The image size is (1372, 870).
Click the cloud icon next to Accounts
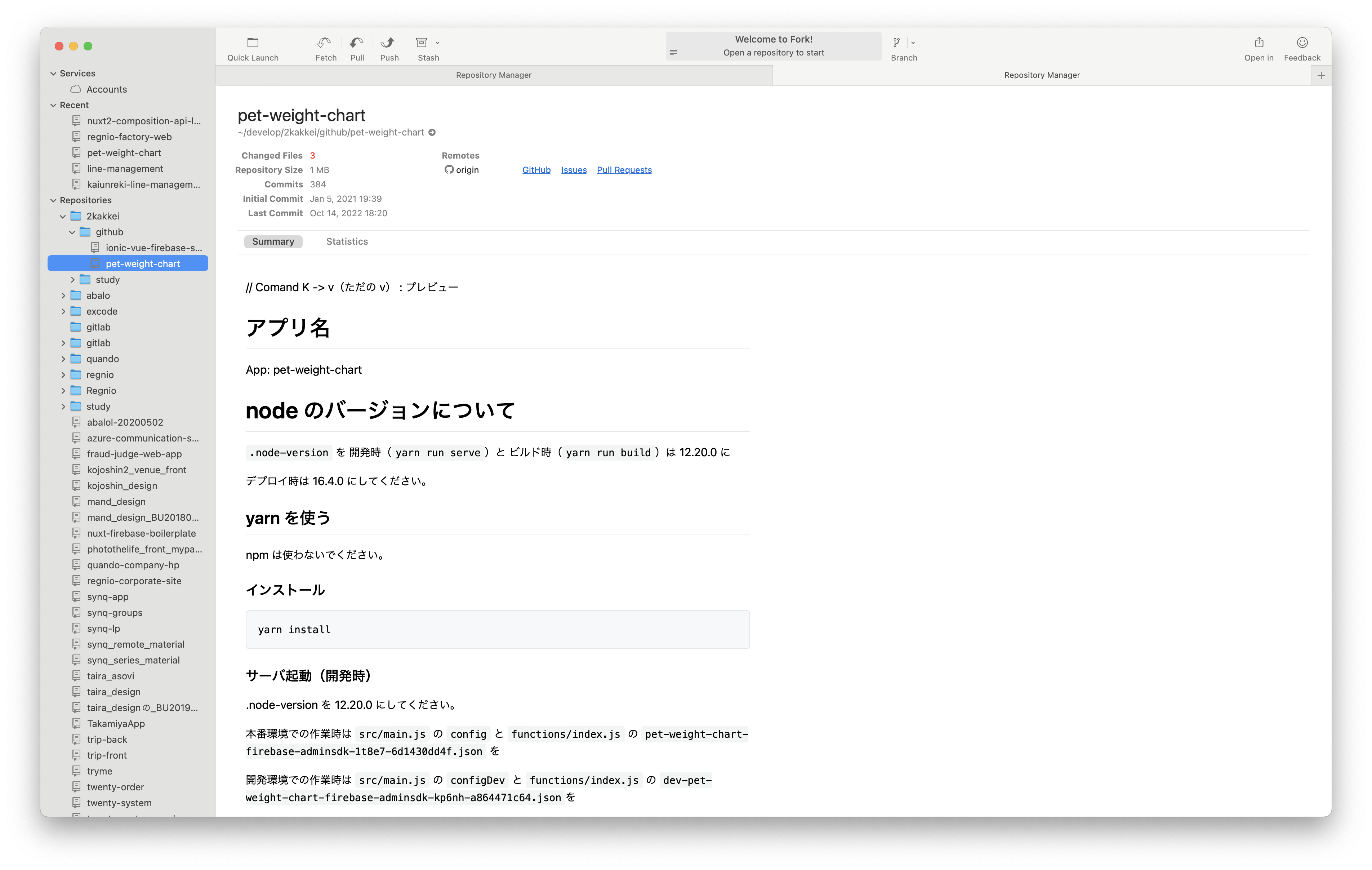[75, 89]
